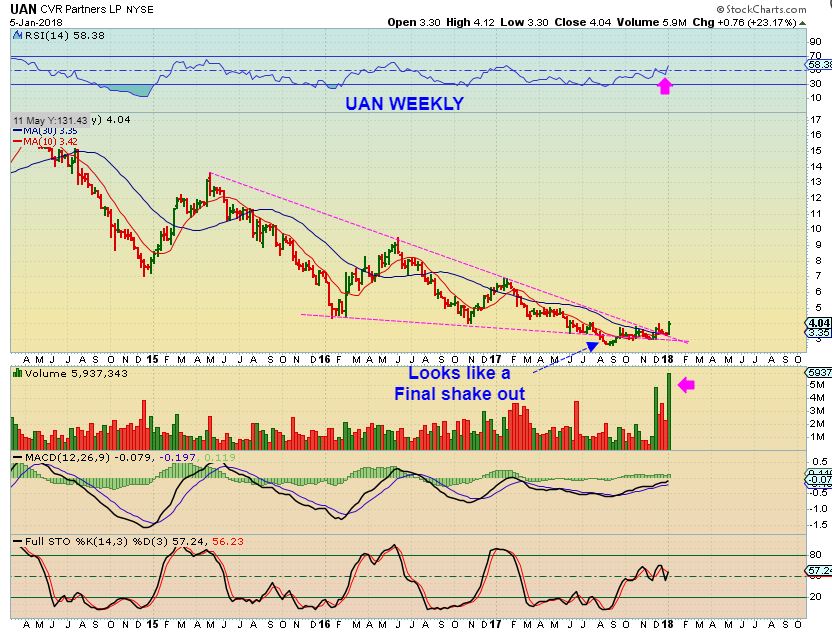The image size is (832, 633).
Task: Click year 17 on the price panel time axis
Action: click(496, 359)
